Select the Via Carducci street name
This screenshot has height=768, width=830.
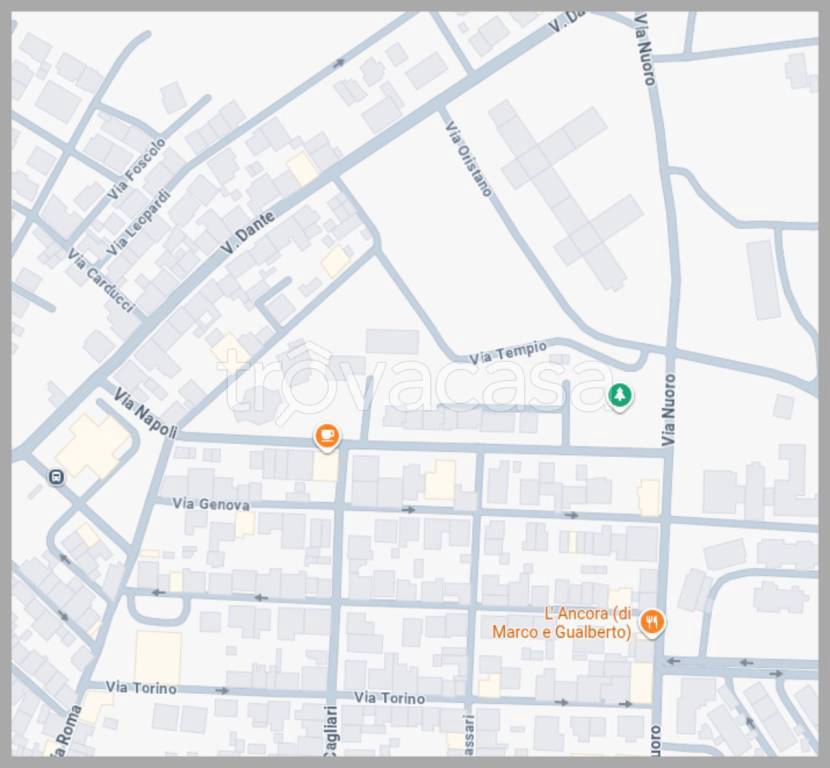[100, 282]
